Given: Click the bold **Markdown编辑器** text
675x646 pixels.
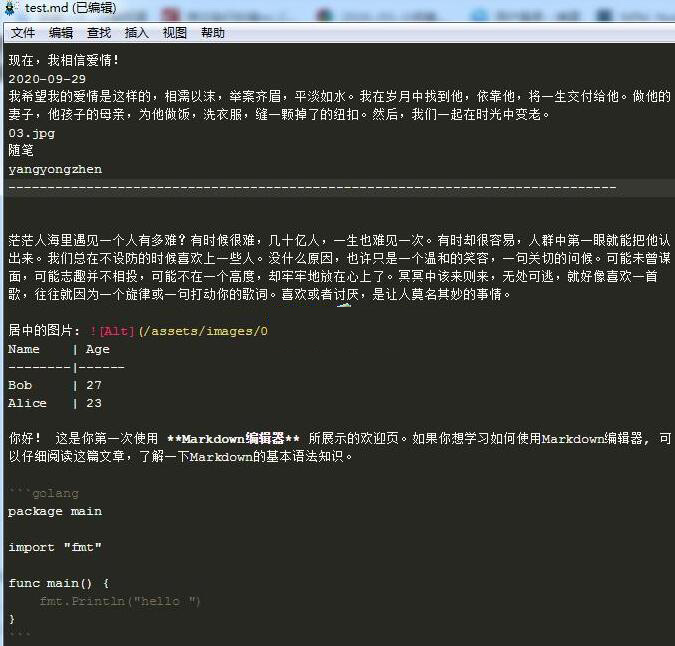Looking at the screenshot, I should point(233,439).
